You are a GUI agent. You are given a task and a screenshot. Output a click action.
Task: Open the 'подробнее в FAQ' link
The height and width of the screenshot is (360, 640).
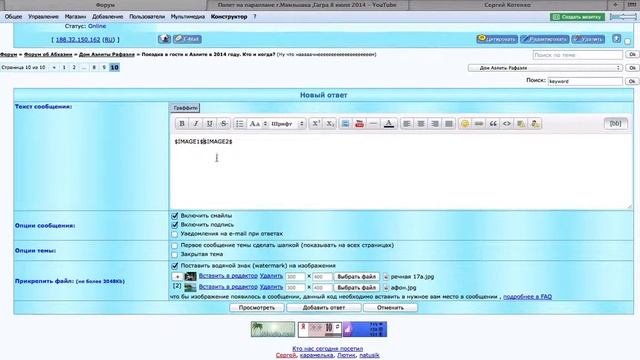pos(527,297)
